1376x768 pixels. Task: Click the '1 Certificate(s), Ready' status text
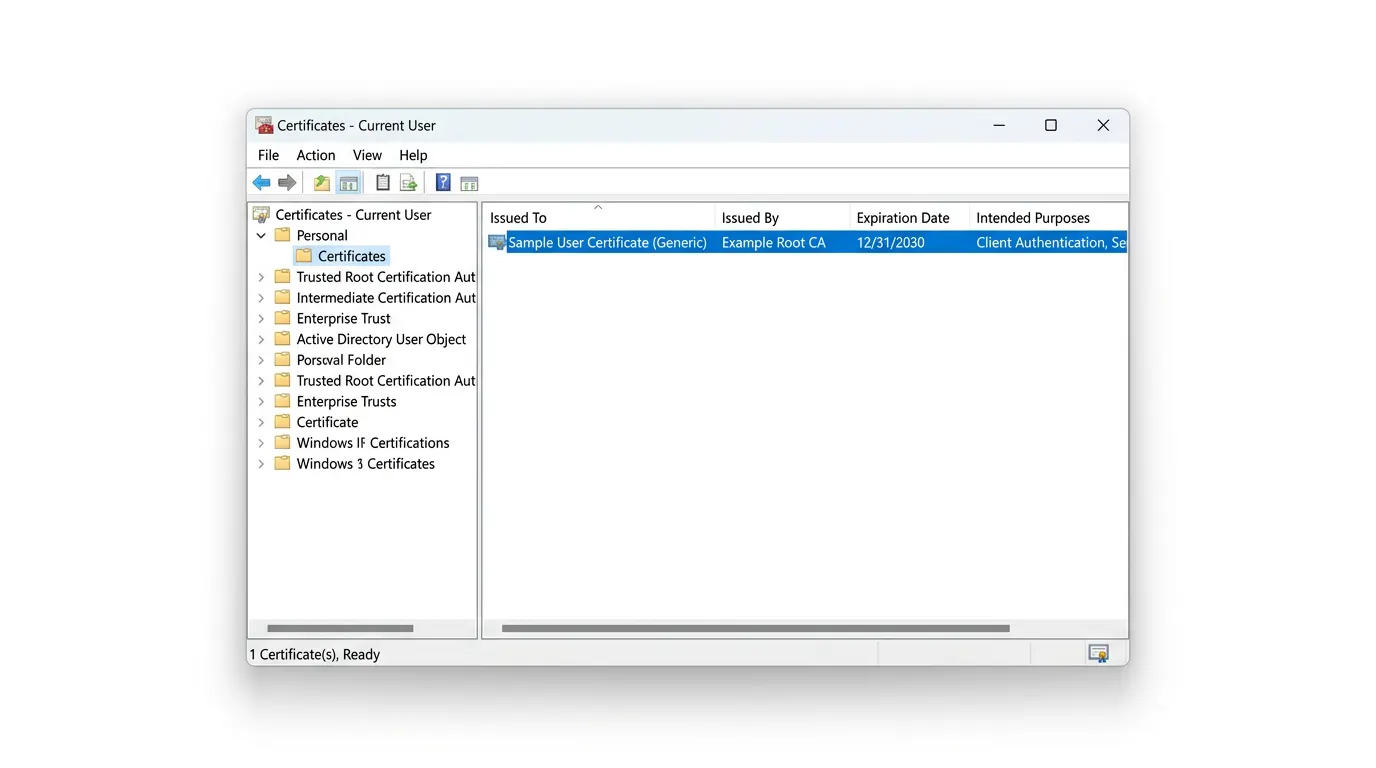(x=314, y=654)
